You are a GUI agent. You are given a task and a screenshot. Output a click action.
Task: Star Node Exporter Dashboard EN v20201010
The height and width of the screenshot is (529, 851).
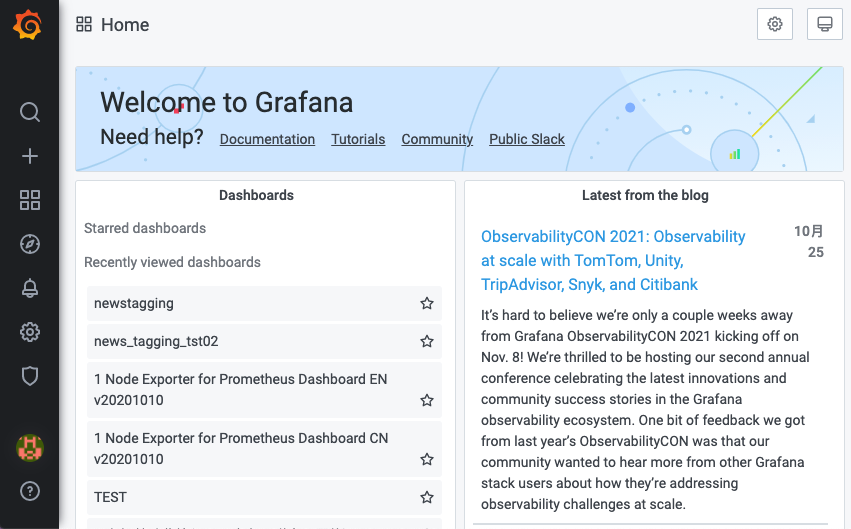[427, 400]
